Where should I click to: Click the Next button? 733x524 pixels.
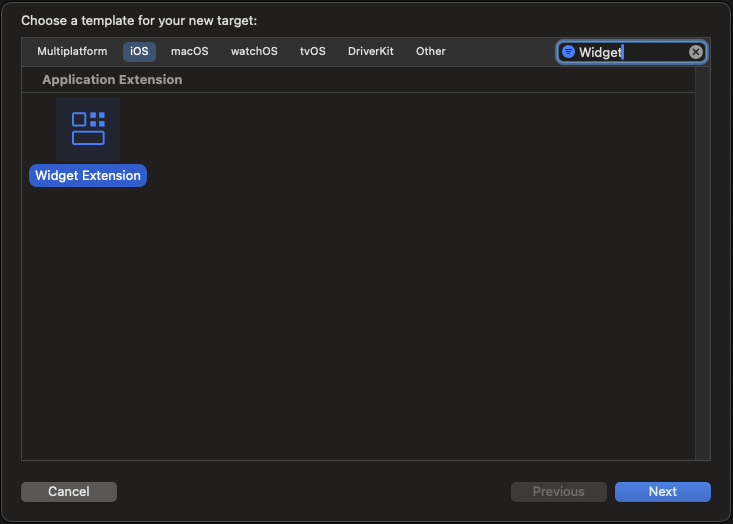(x=662, y=491)
